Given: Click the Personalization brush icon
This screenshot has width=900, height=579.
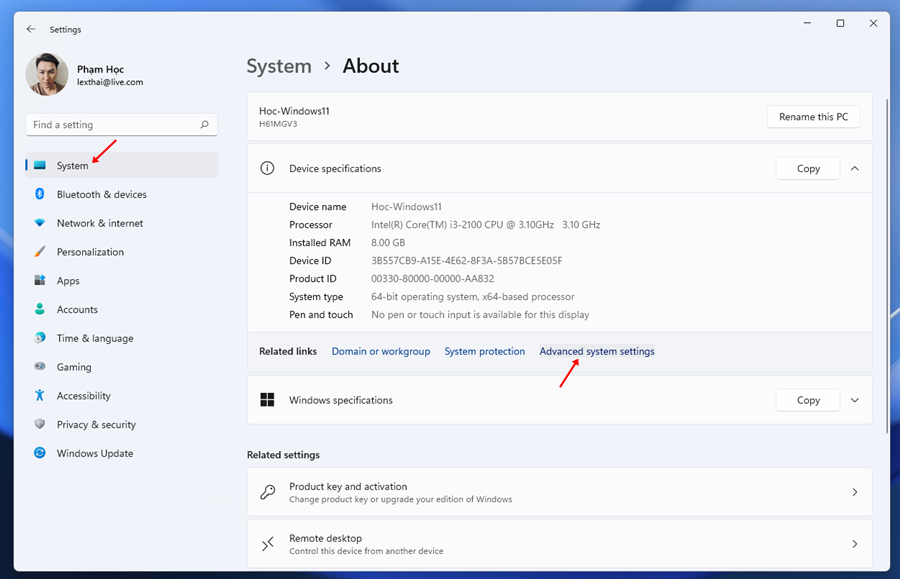Looking at the screenshot, I should [x=40, y=251].
